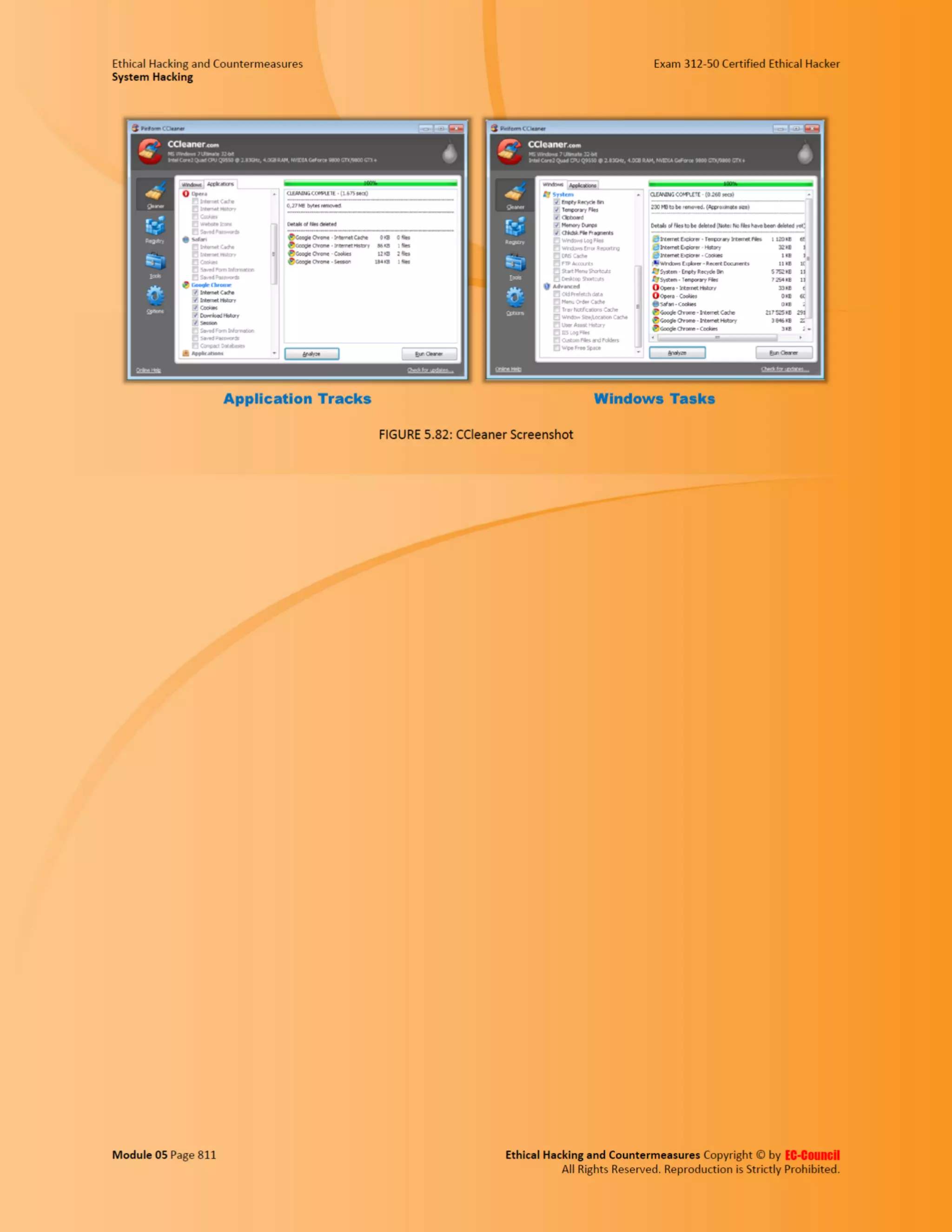Uncheck Empty Recycle Bin checkbox
This screenshot has height=1232, width=952.
(556, 202)
